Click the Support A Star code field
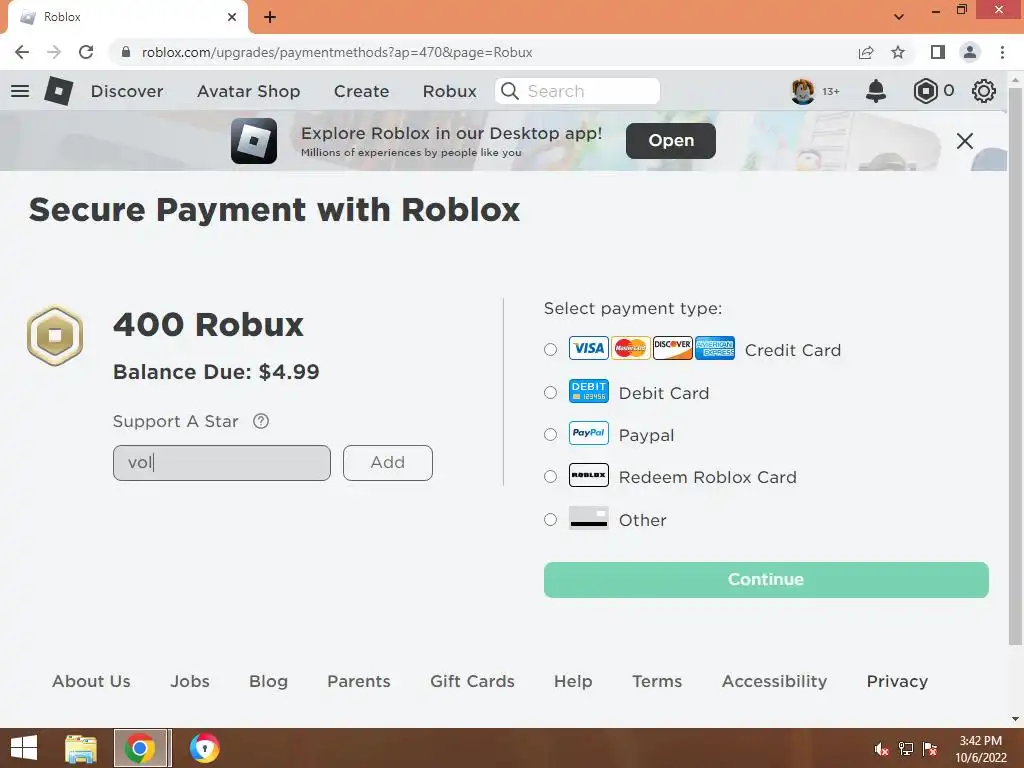The image size is (1024, 768). pyautogui.click(x=222, y=462)
